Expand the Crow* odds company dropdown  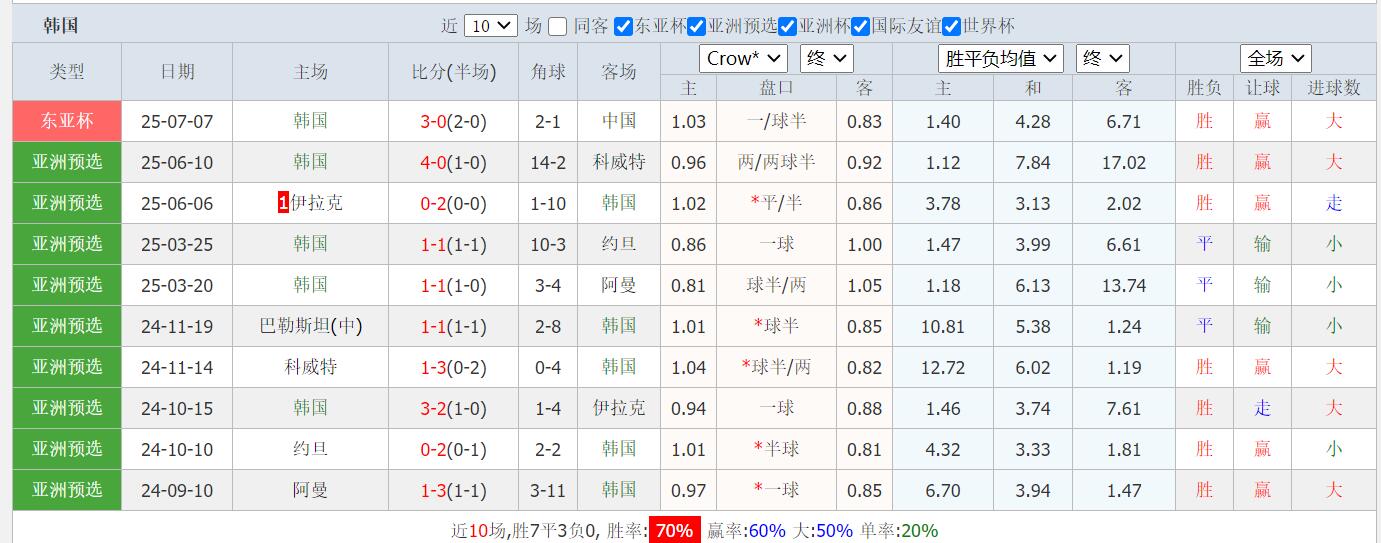click(x=743, y=59)
